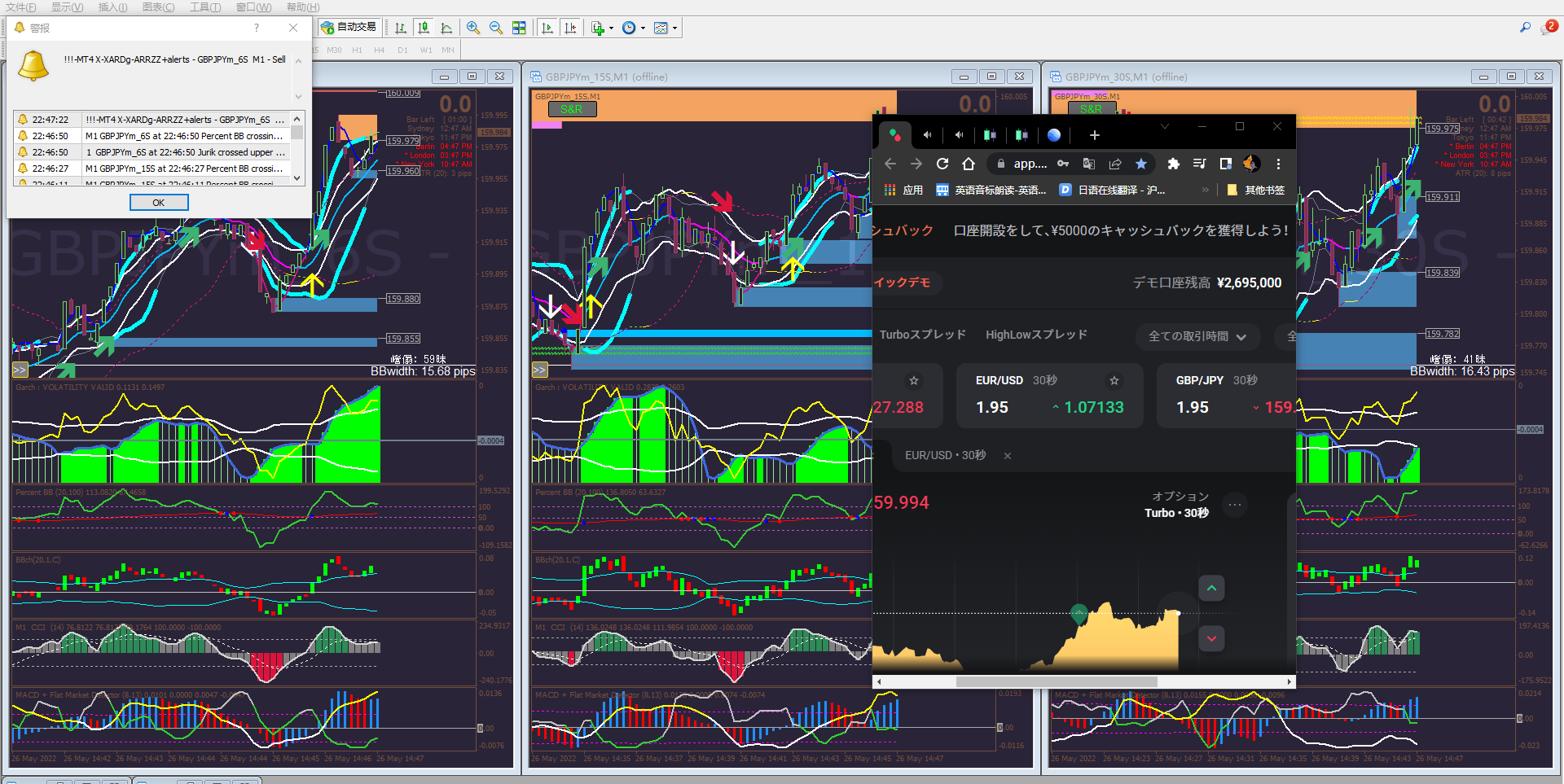Open the MT4 notifications icon with badge 2

[1549, 28]
